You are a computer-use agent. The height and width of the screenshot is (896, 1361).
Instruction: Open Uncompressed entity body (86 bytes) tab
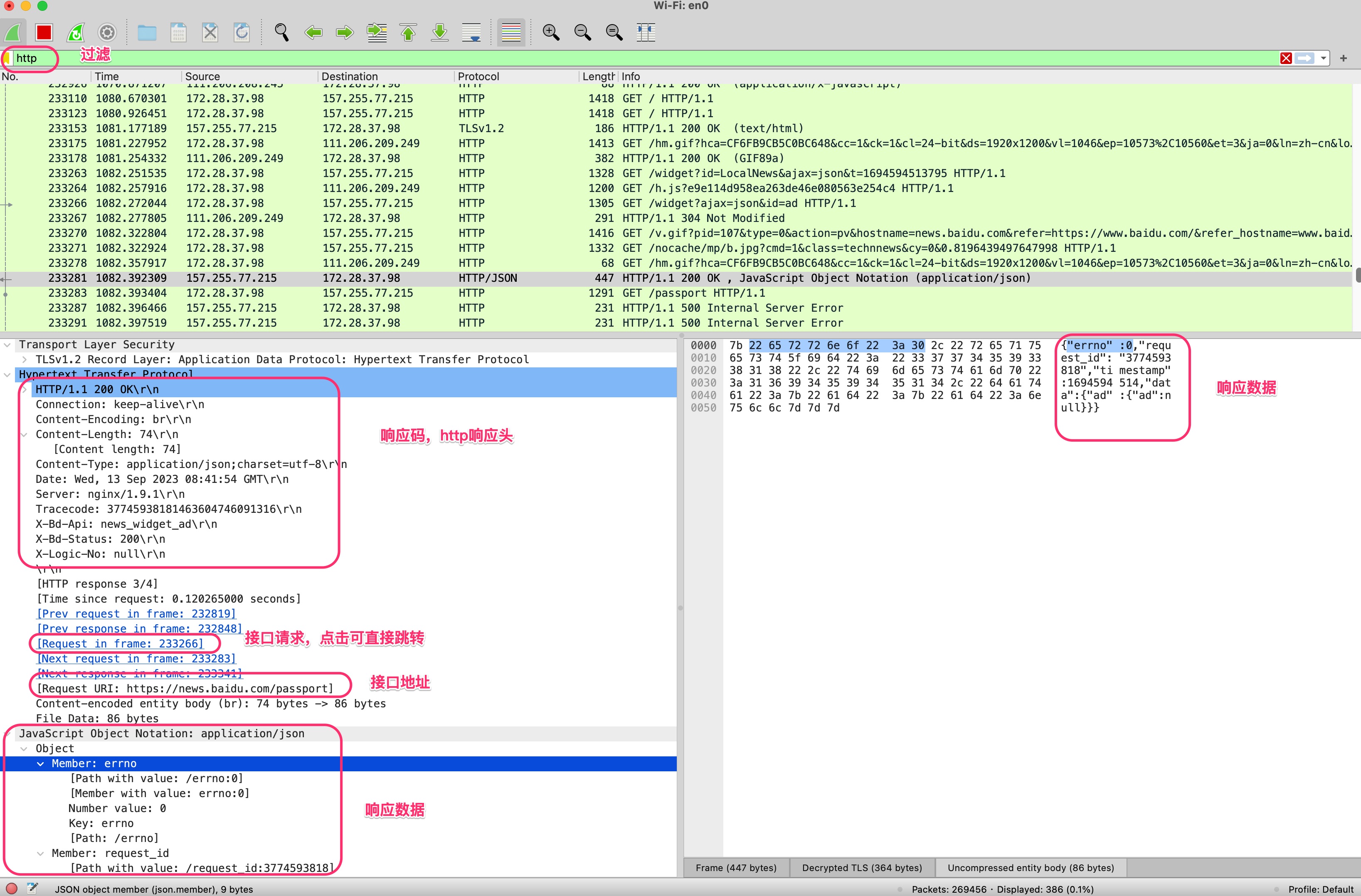[x=1031, y=867]
